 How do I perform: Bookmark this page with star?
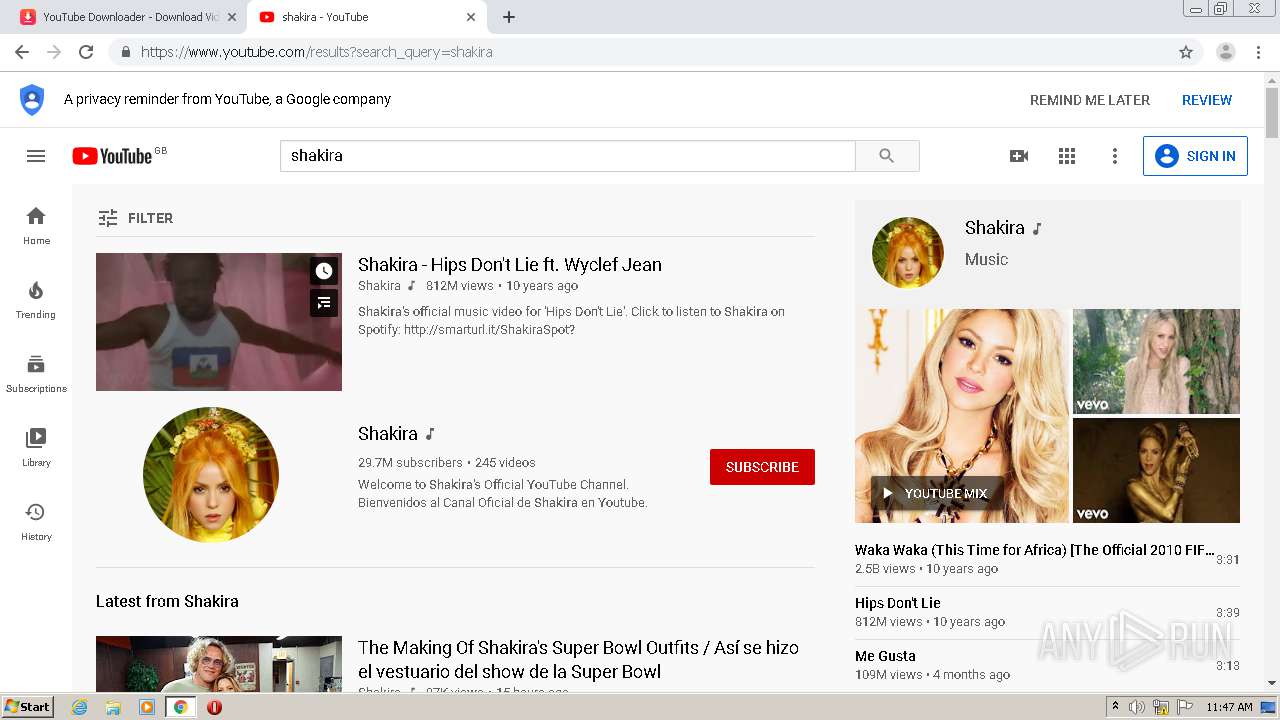pos(1186,52)
